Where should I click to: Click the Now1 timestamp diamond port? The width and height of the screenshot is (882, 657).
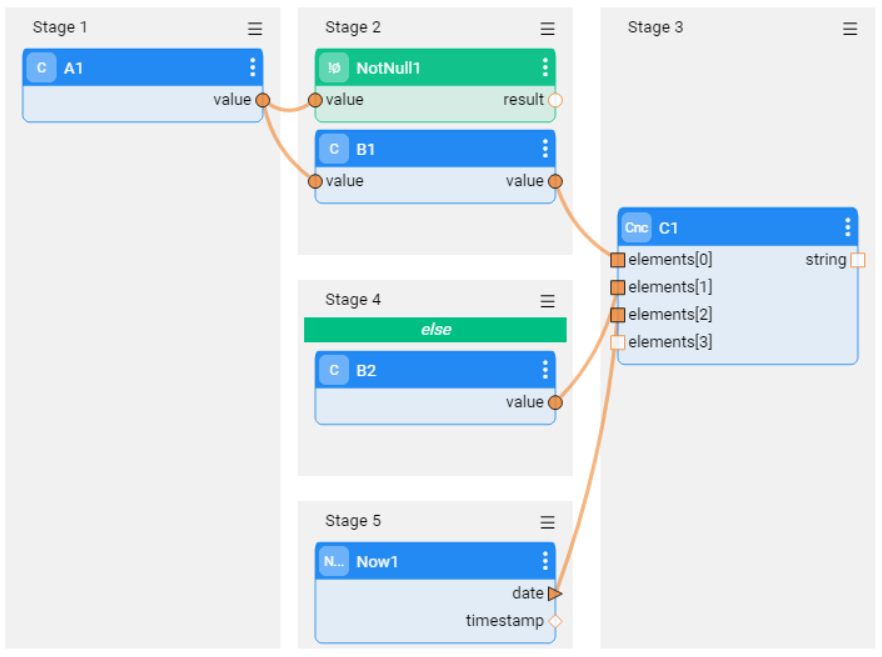pos(555,621)
